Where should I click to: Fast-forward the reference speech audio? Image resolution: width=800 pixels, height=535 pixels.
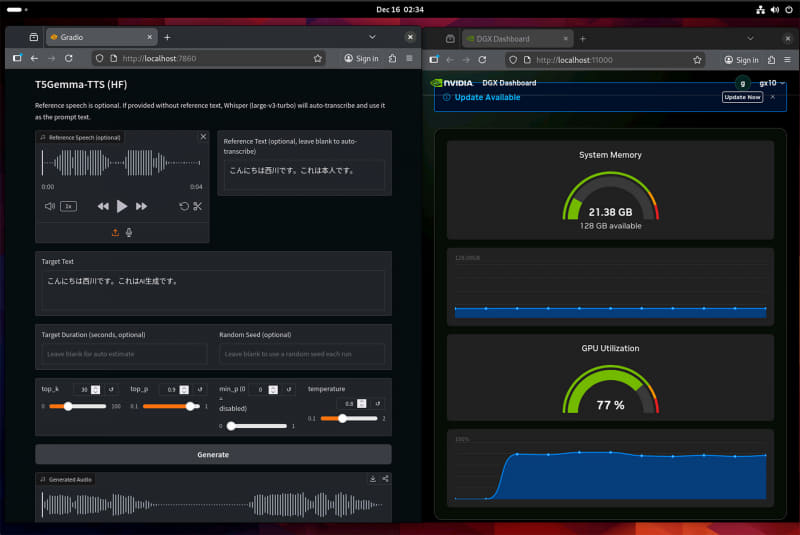pyautogui.click(x=141, y=206)
